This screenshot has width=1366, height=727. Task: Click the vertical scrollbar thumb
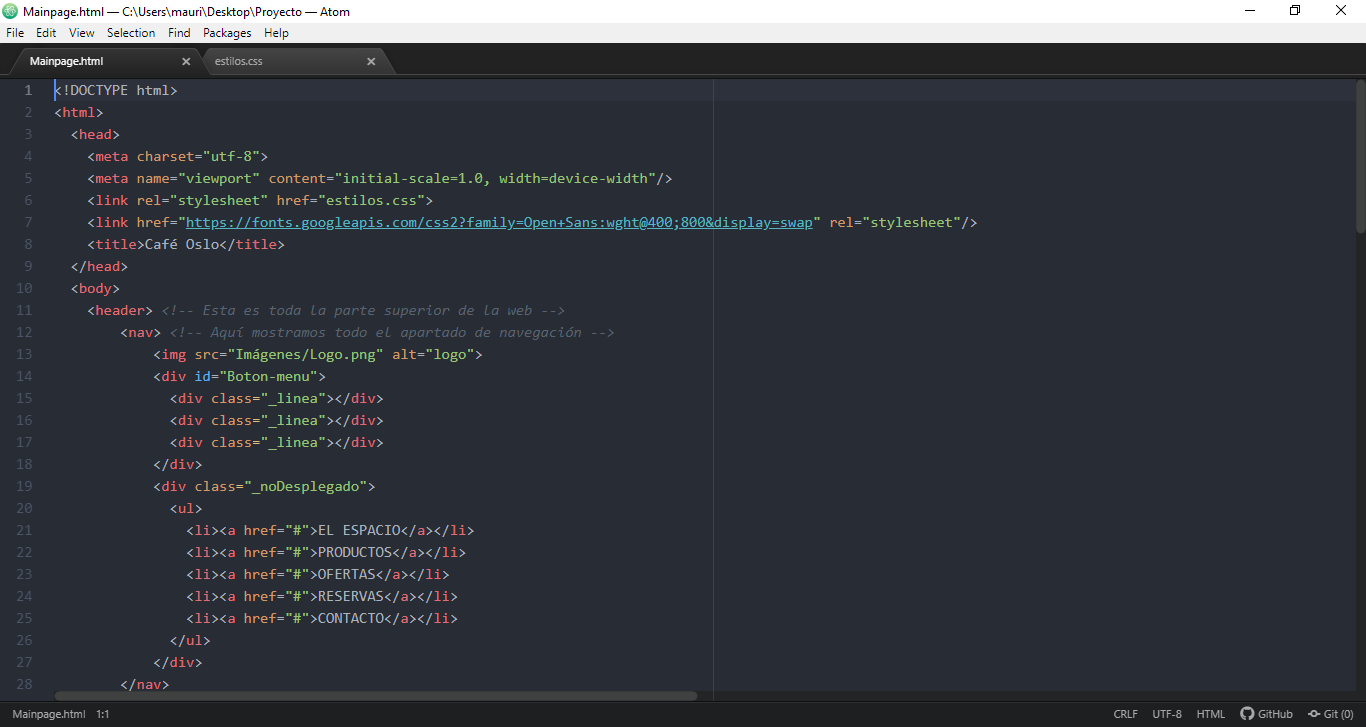coord(1361,156)
